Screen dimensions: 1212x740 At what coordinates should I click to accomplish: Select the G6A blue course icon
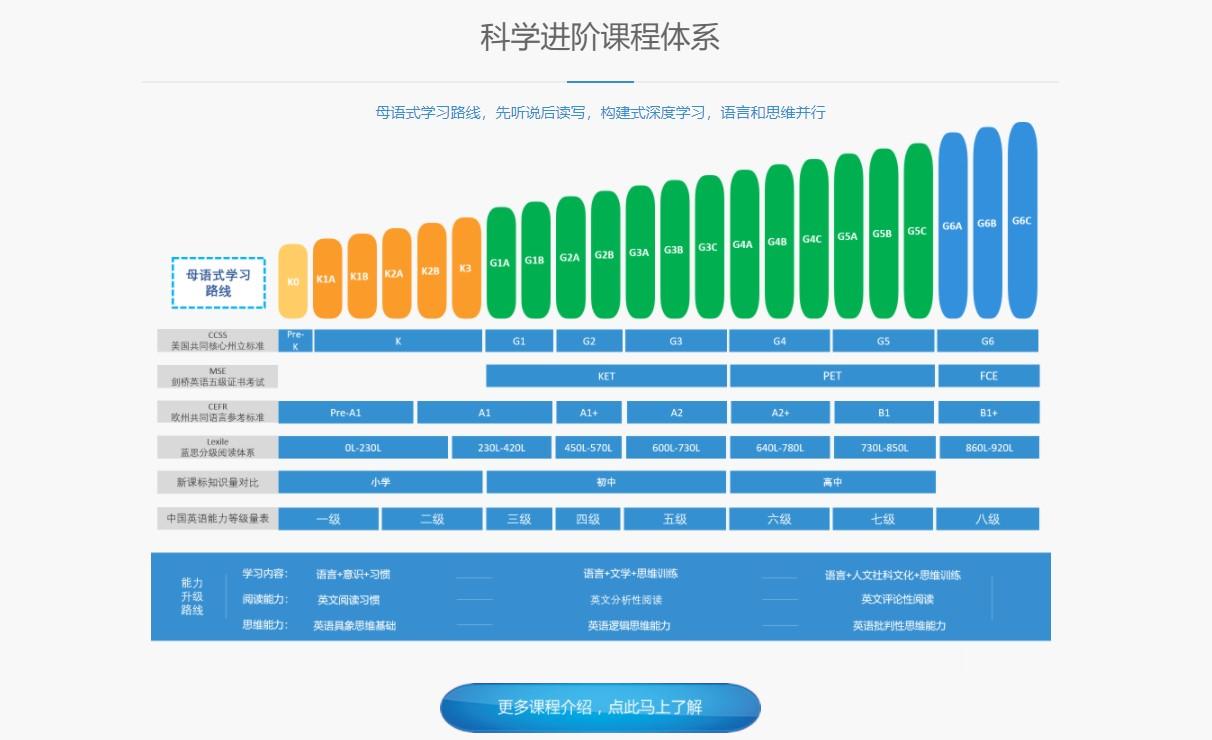[950, 228]
